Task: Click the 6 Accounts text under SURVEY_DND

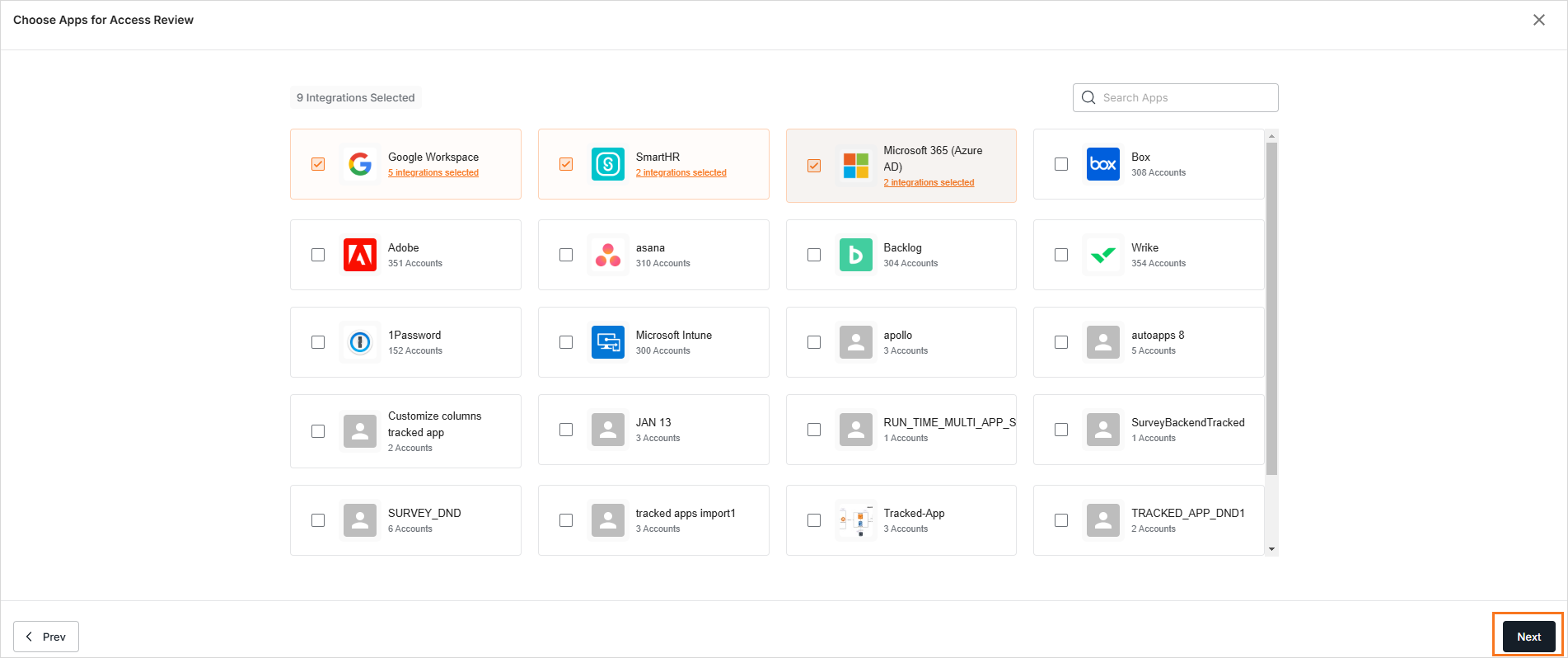Action: [x=410, y=529]
